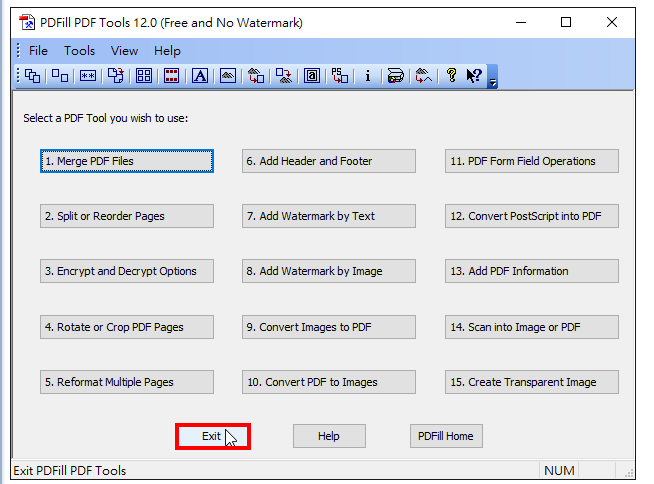Open '9. Convert Images to PDF'
The image size is (654, 484).
tap(329, 327)
